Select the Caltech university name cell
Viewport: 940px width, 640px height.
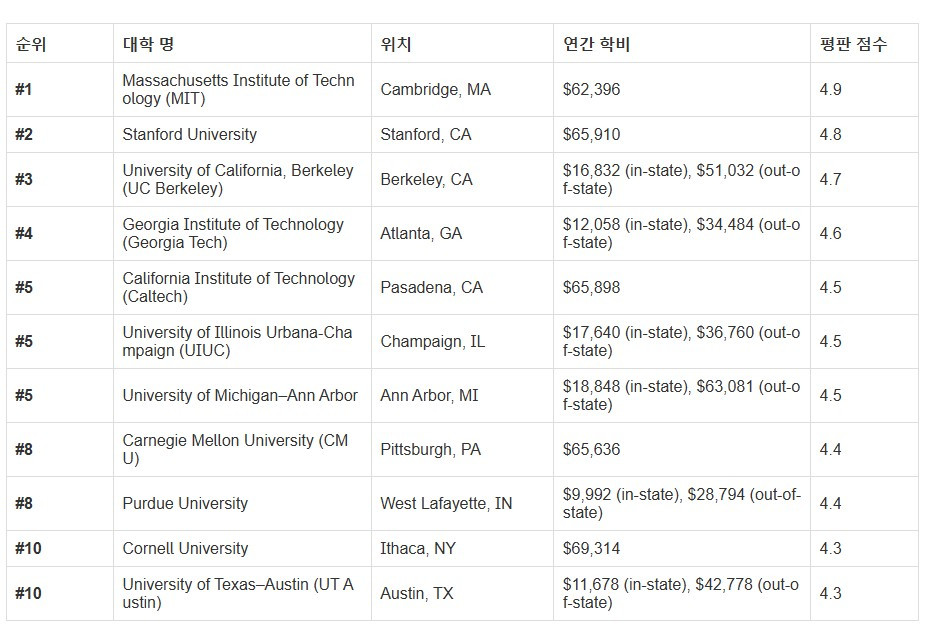click(x=238, y=287)
